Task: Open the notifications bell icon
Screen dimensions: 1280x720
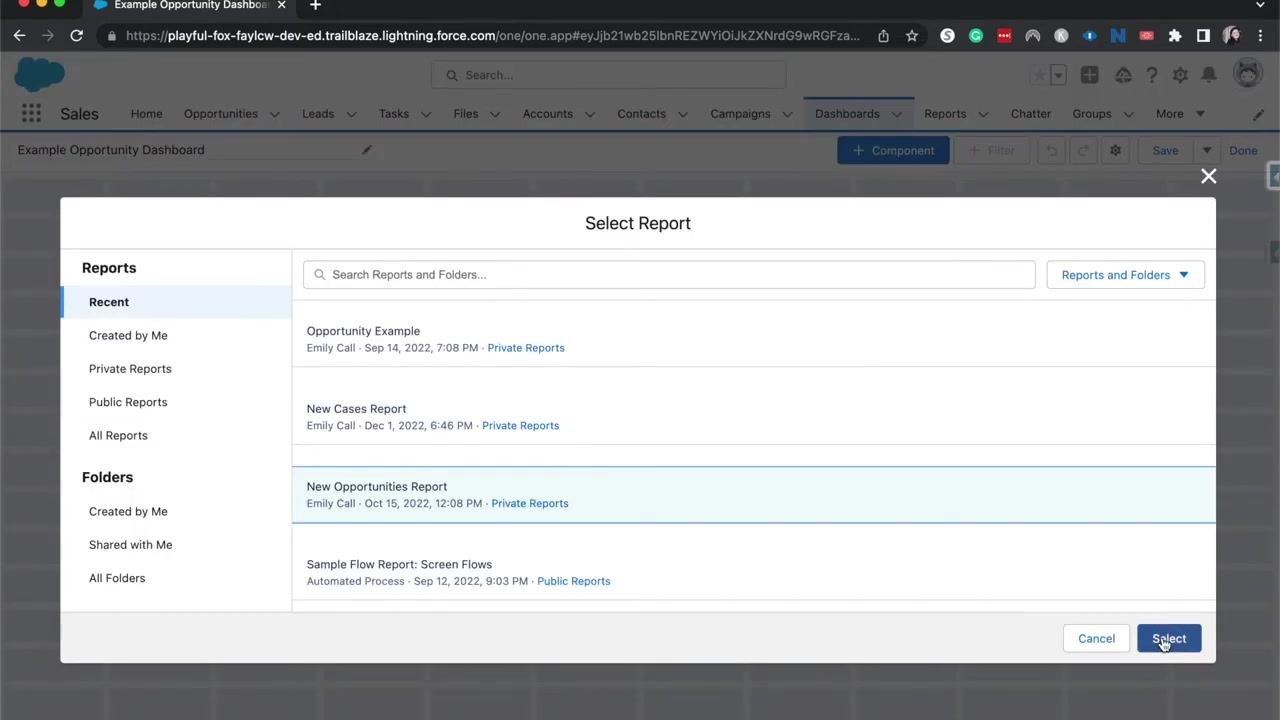Action: (x=1209, y=75)
